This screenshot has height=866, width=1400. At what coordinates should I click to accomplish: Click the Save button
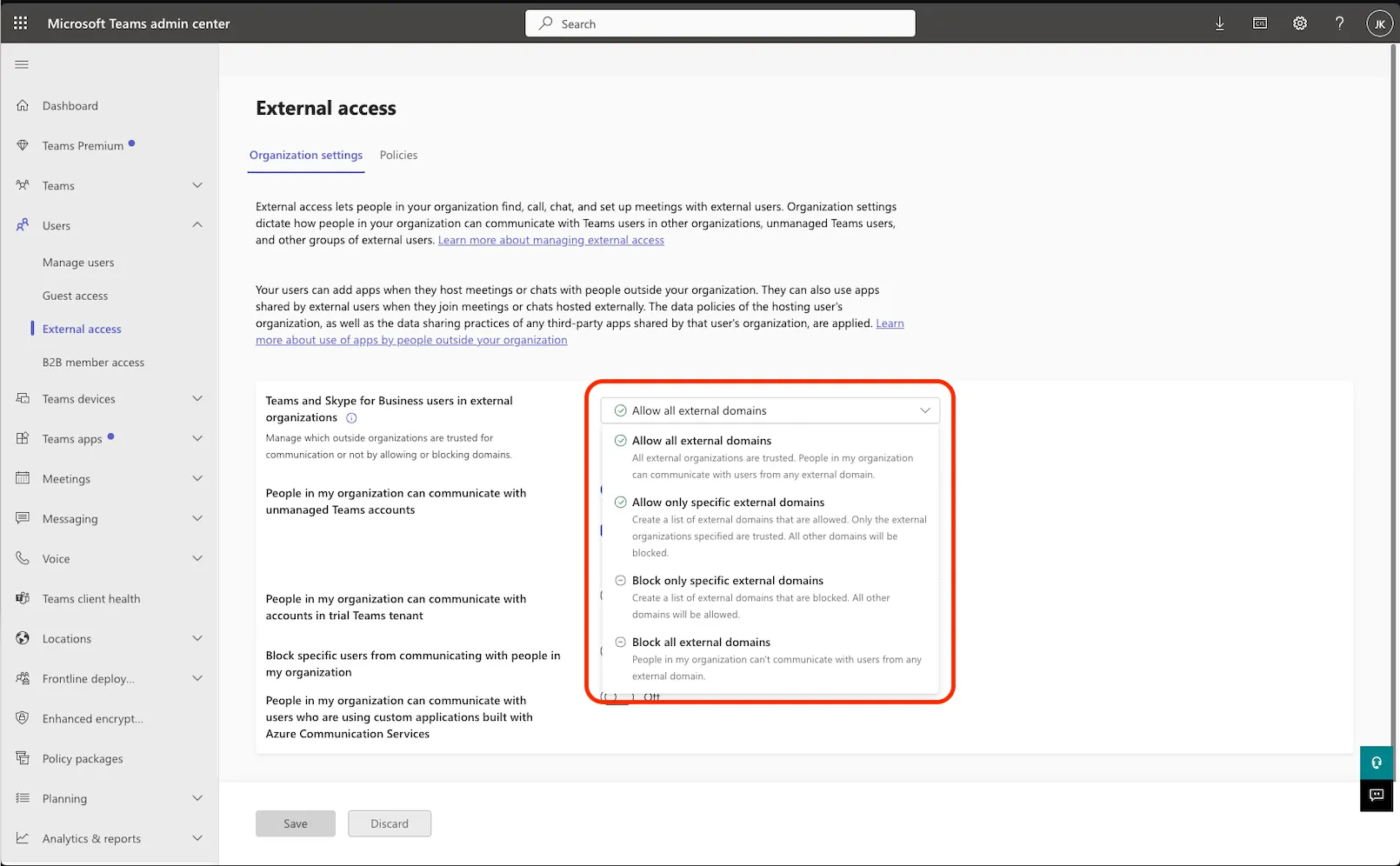296,823
